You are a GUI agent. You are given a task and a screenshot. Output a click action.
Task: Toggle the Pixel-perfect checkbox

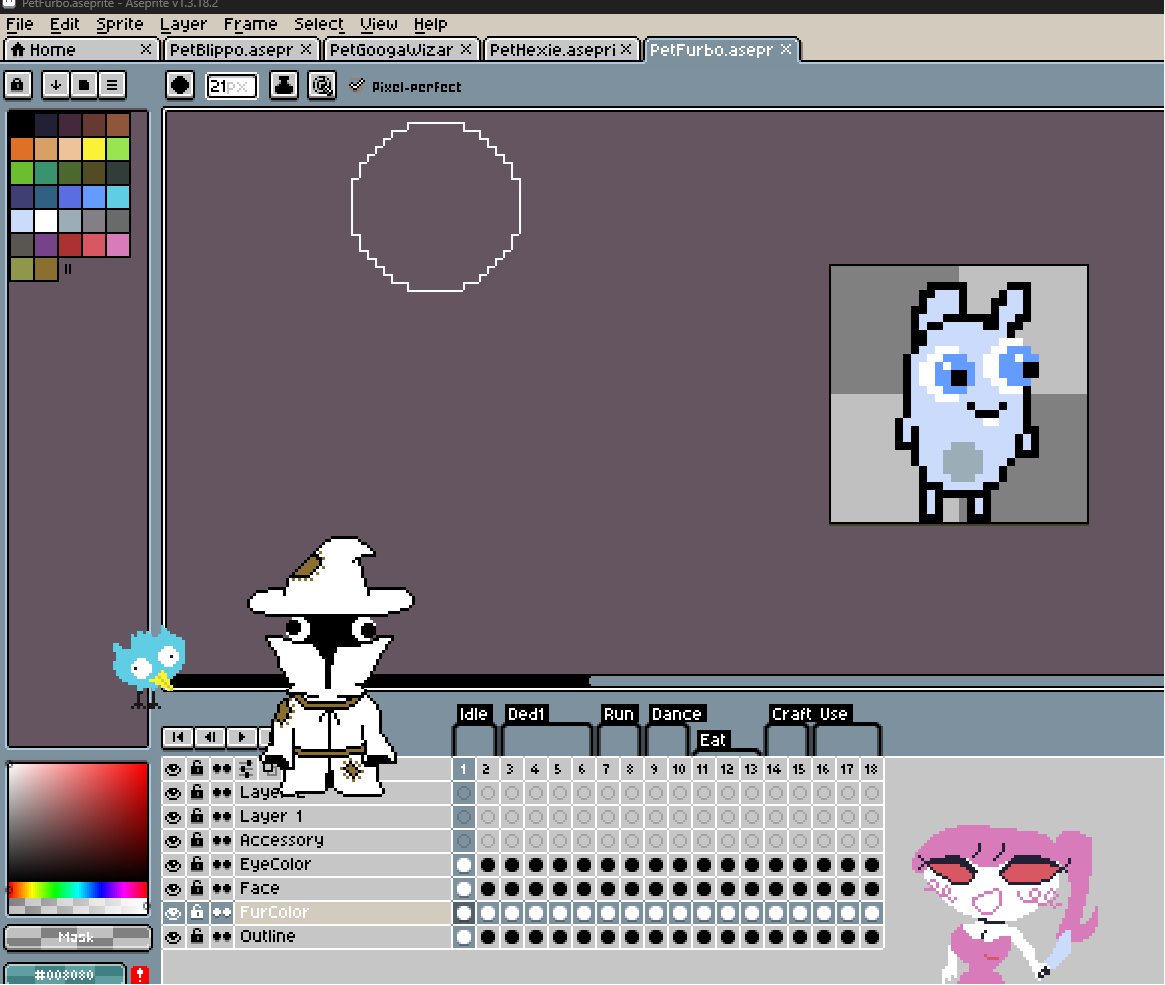pyautogui.click(x=357, y=85)
